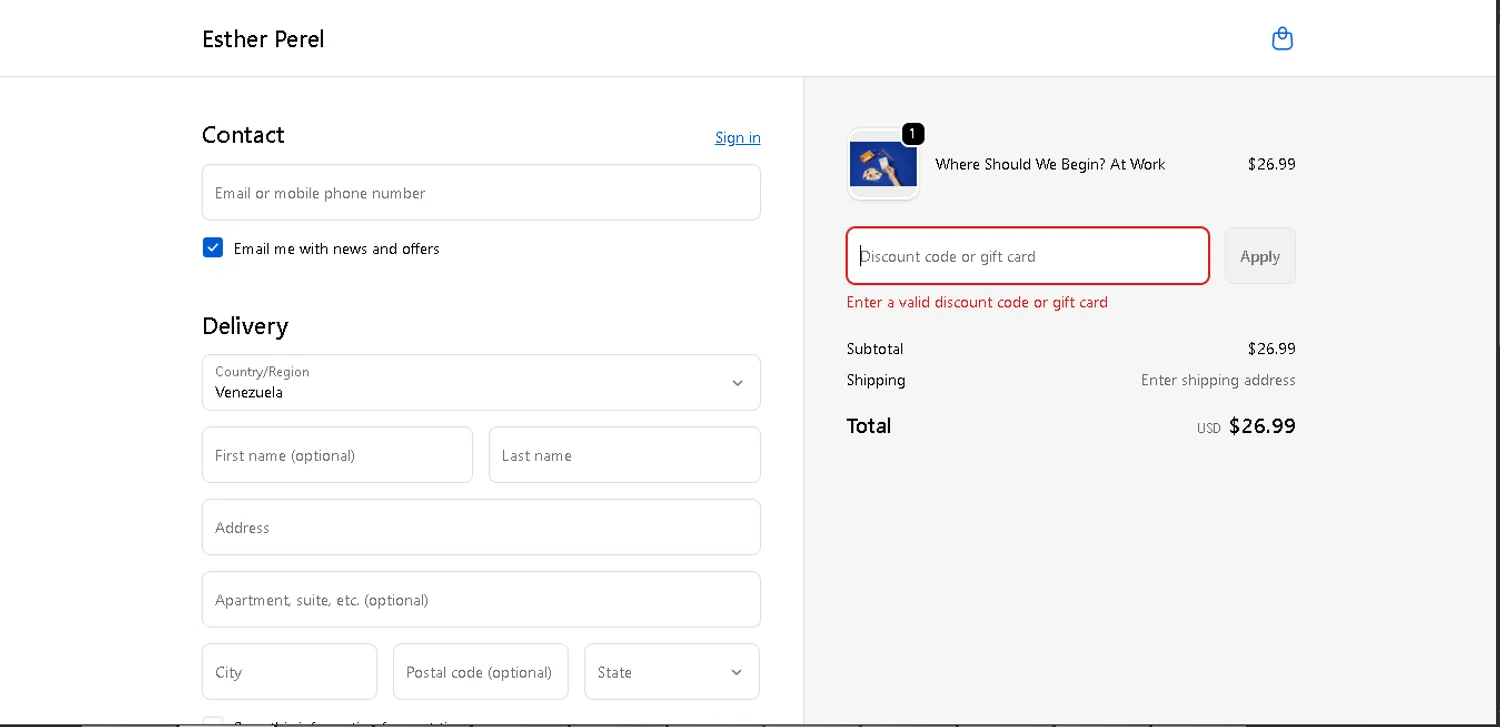Click the Apartment, suite, etc. field
The image size is (1500, 727).
(481, 600)
